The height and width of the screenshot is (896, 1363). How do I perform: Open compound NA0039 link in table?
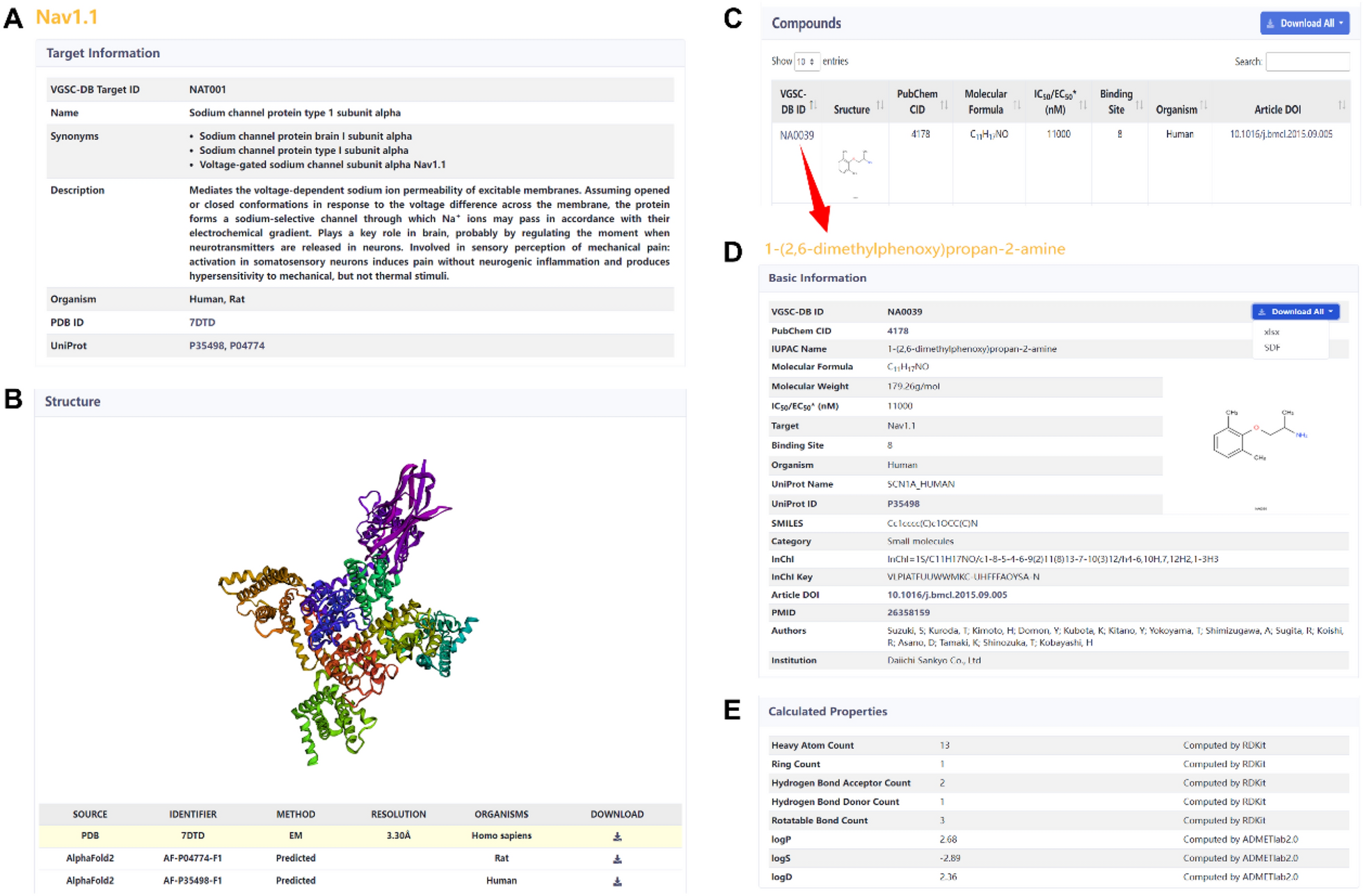click(797, 135)
